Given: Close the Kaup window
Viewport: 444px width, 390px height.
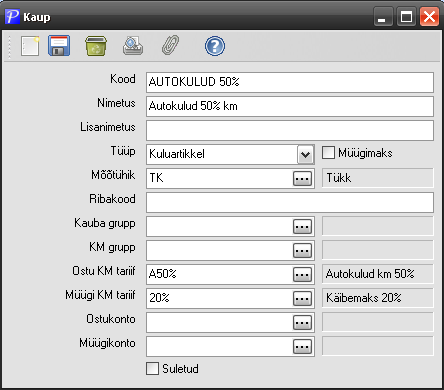Looking at the screenshot, I should point(429,16).
